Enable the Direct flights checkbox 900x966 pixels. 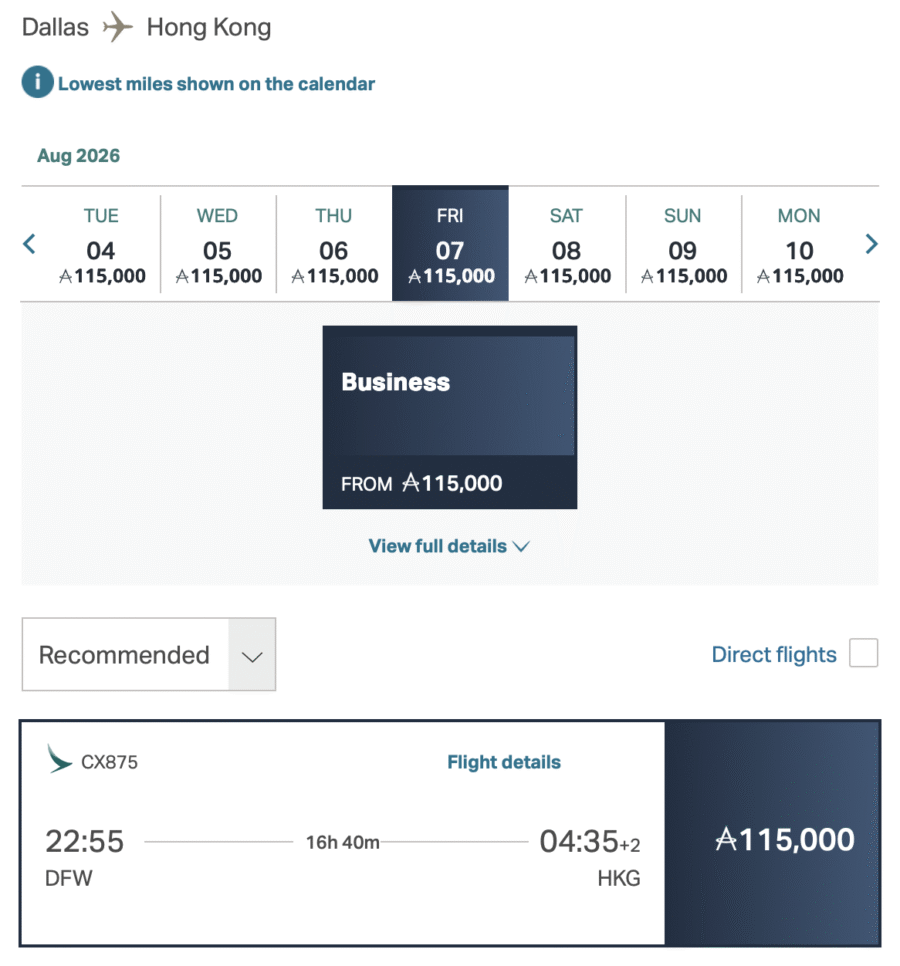[x=863, y=653]
